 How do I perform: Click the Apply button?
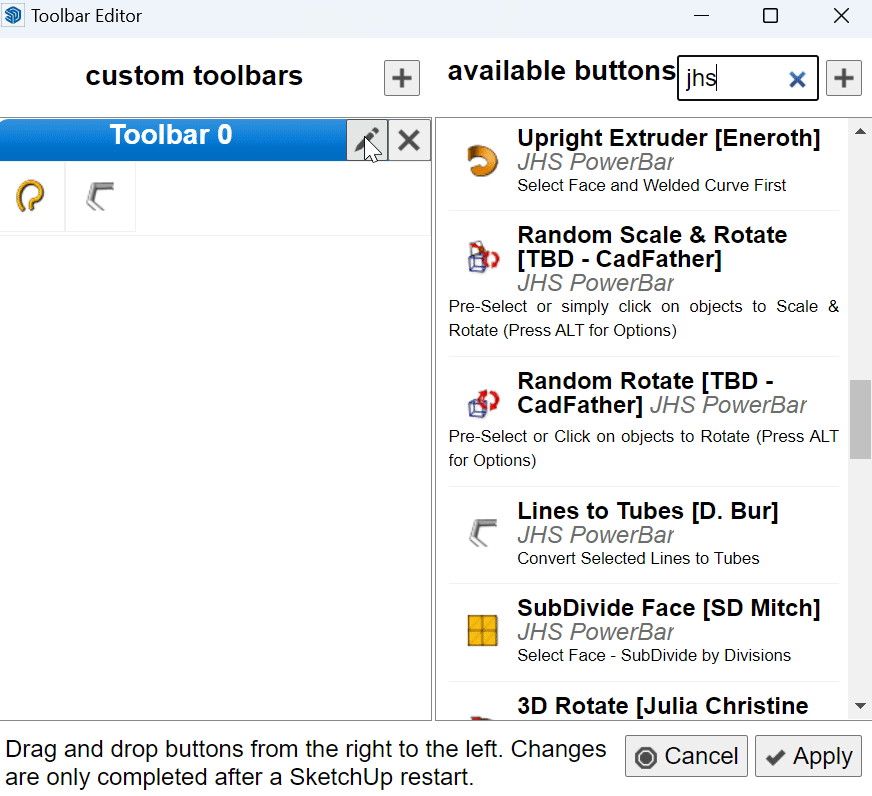(808, 756)
